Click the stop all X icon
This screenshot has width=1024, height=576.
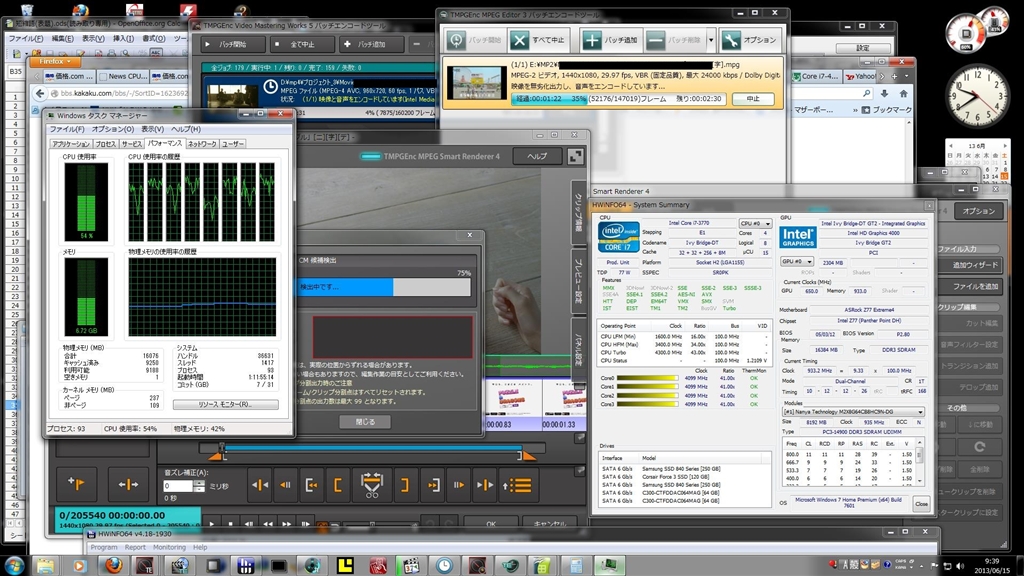(519, 40)
